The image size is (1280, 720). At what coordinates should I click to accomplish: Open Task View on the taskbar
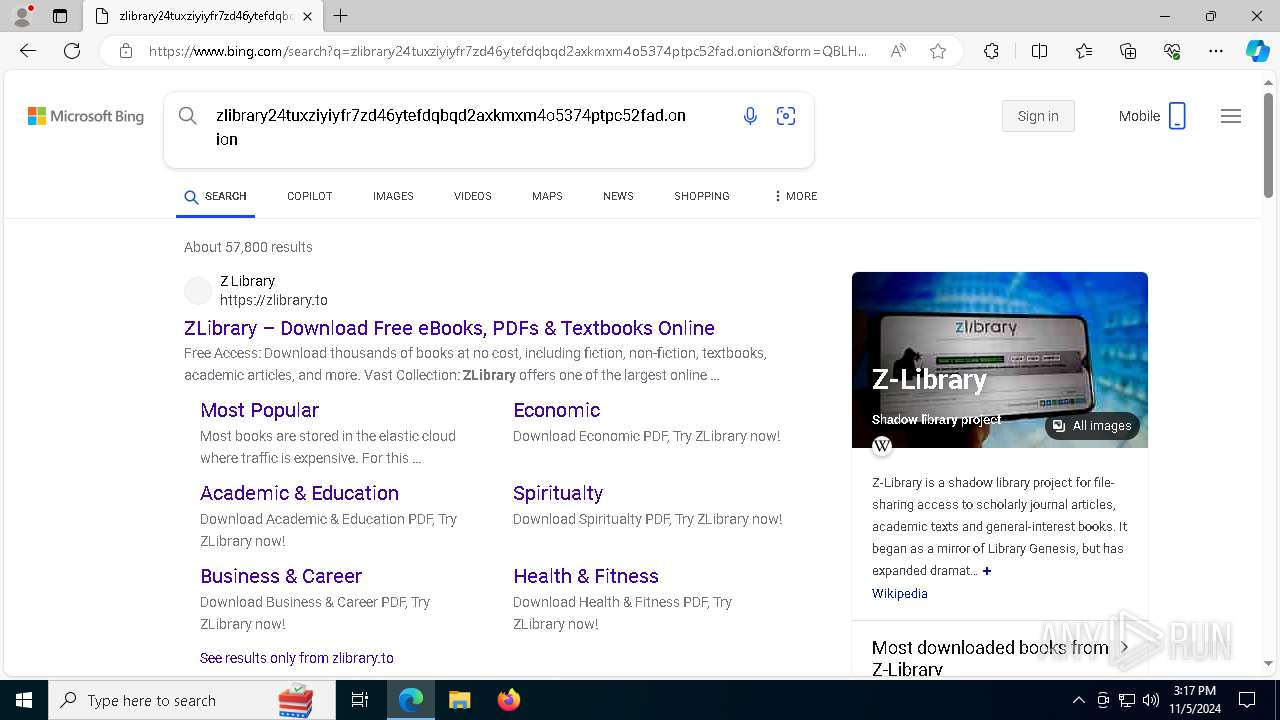360,700
